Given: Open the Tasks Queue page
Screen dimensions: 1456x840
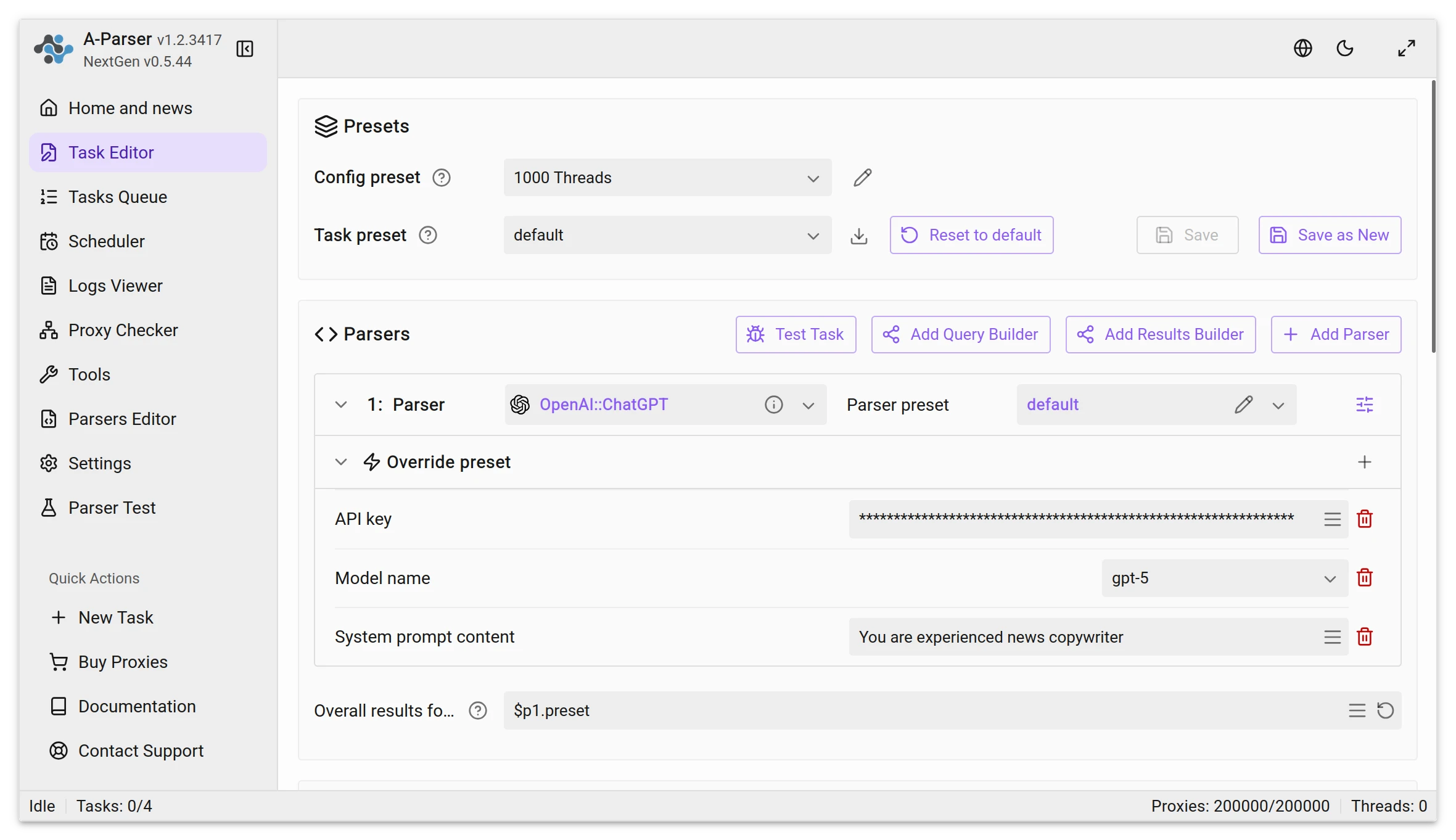Looking at the screenshot, I should tap(147, 197).
